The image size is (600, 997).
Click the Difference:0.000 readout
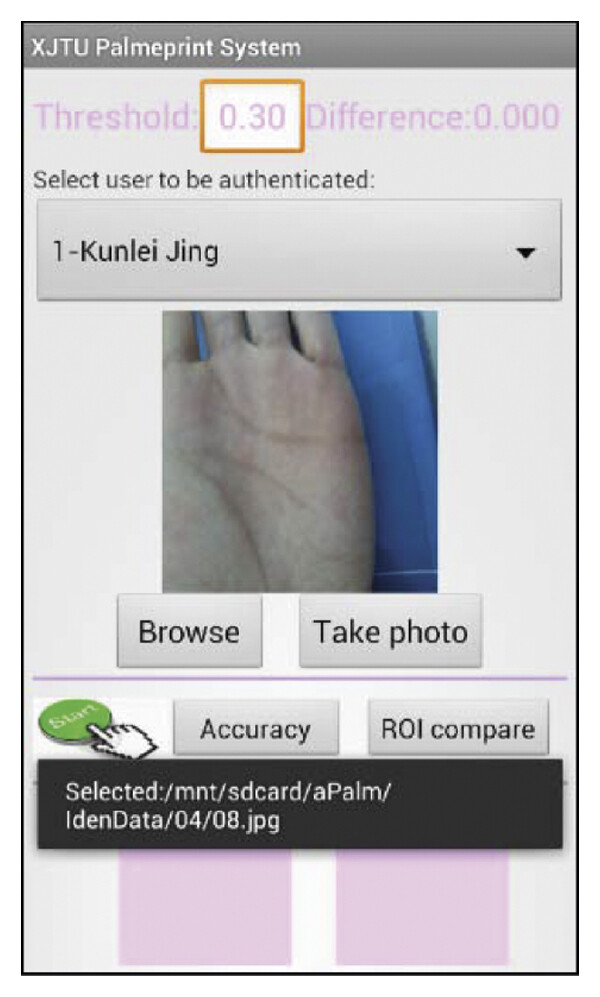[x=433, y=117]
